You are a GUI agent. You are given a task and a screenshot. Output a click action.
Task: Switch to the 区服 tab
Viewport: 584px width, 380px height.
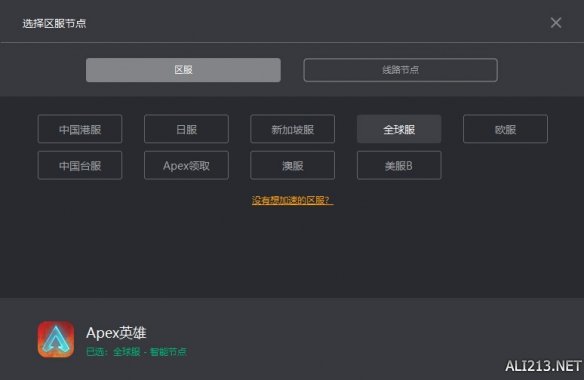tap(183, 70)
